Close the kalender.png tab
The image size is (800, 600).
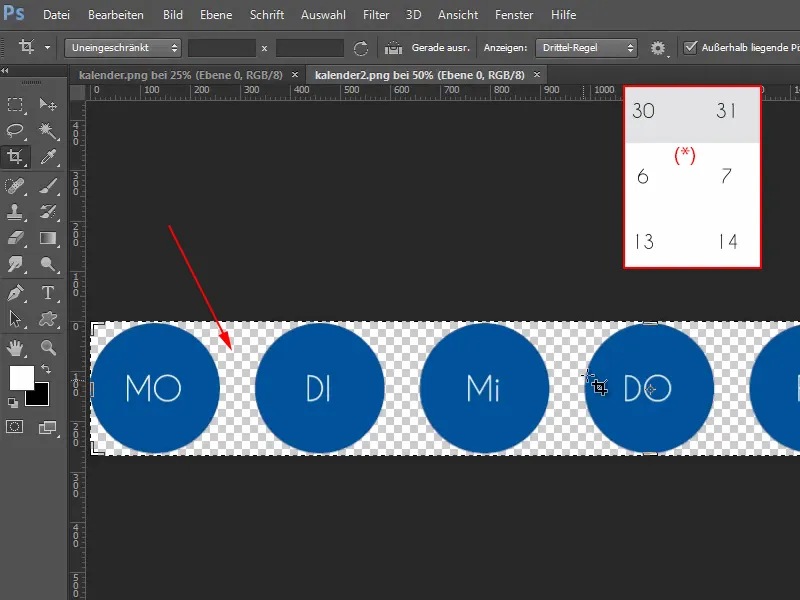tap(295, 75)
